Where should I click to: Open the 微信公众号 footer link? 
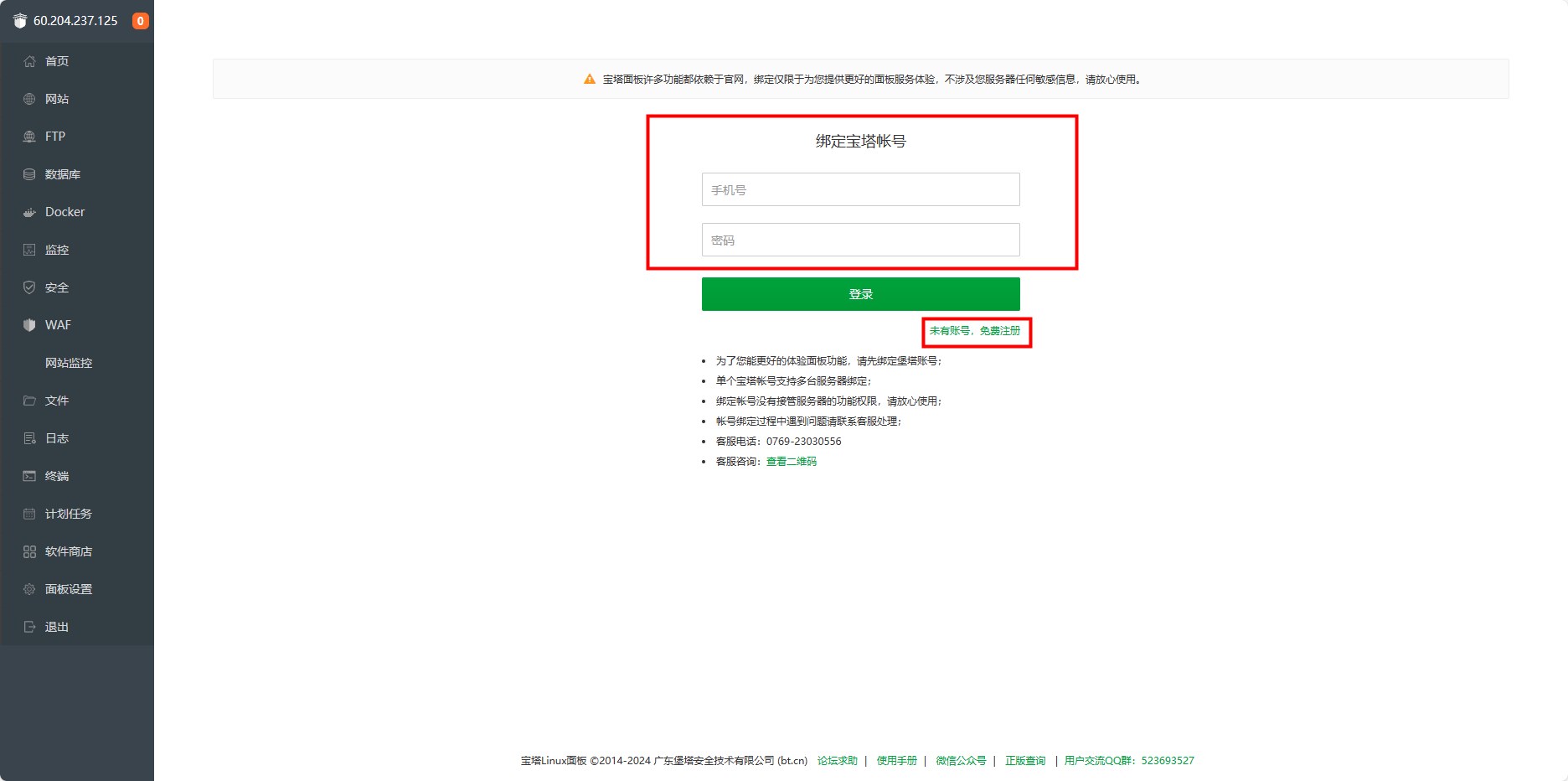(961, 761)
